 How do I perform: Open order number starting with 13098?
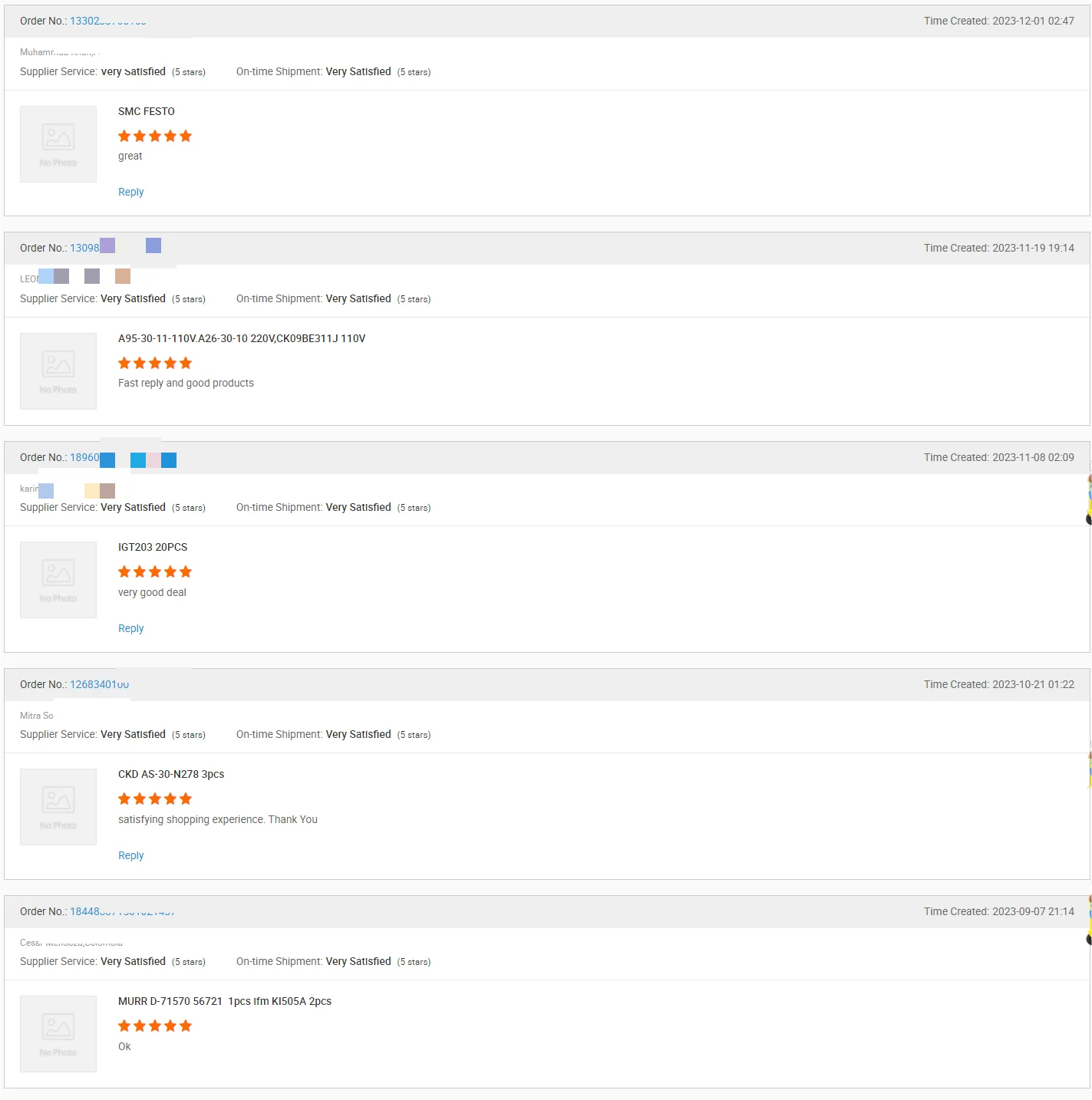click(x=84, y=248)
